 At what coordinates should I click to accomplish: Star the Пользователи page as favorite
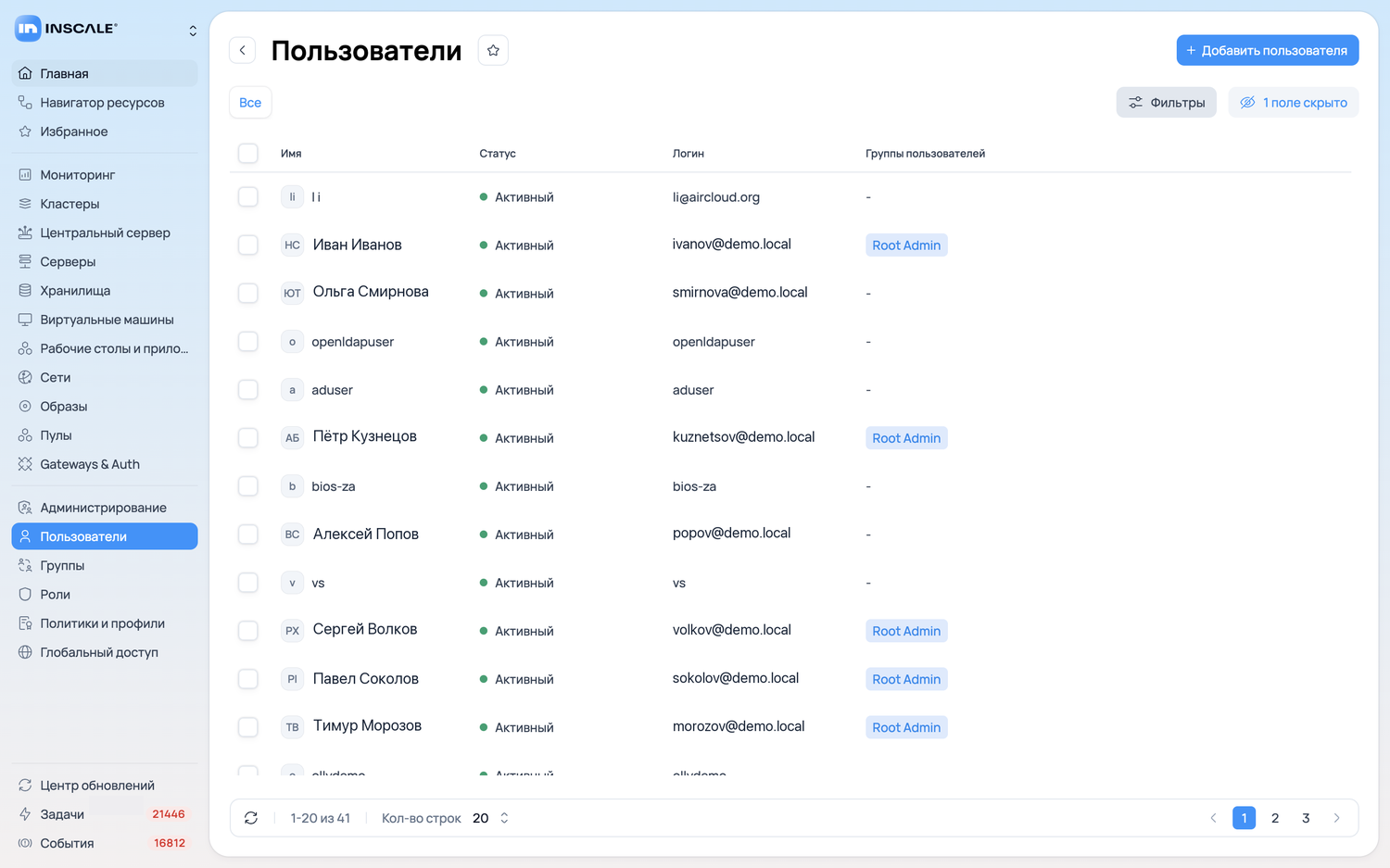click(x=493, y=50)
